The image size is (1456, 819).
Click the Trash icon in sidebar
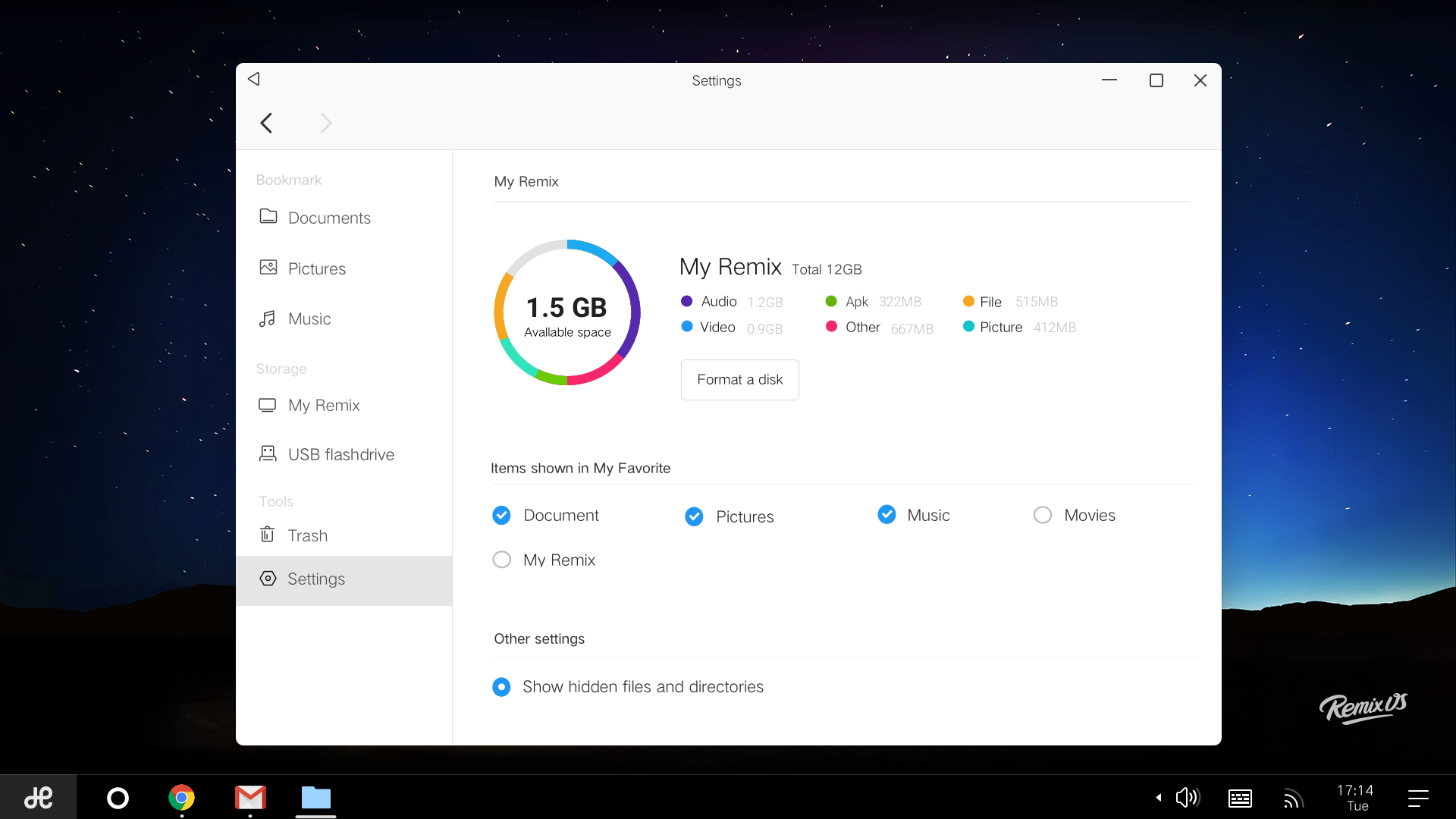coord(267,534)
